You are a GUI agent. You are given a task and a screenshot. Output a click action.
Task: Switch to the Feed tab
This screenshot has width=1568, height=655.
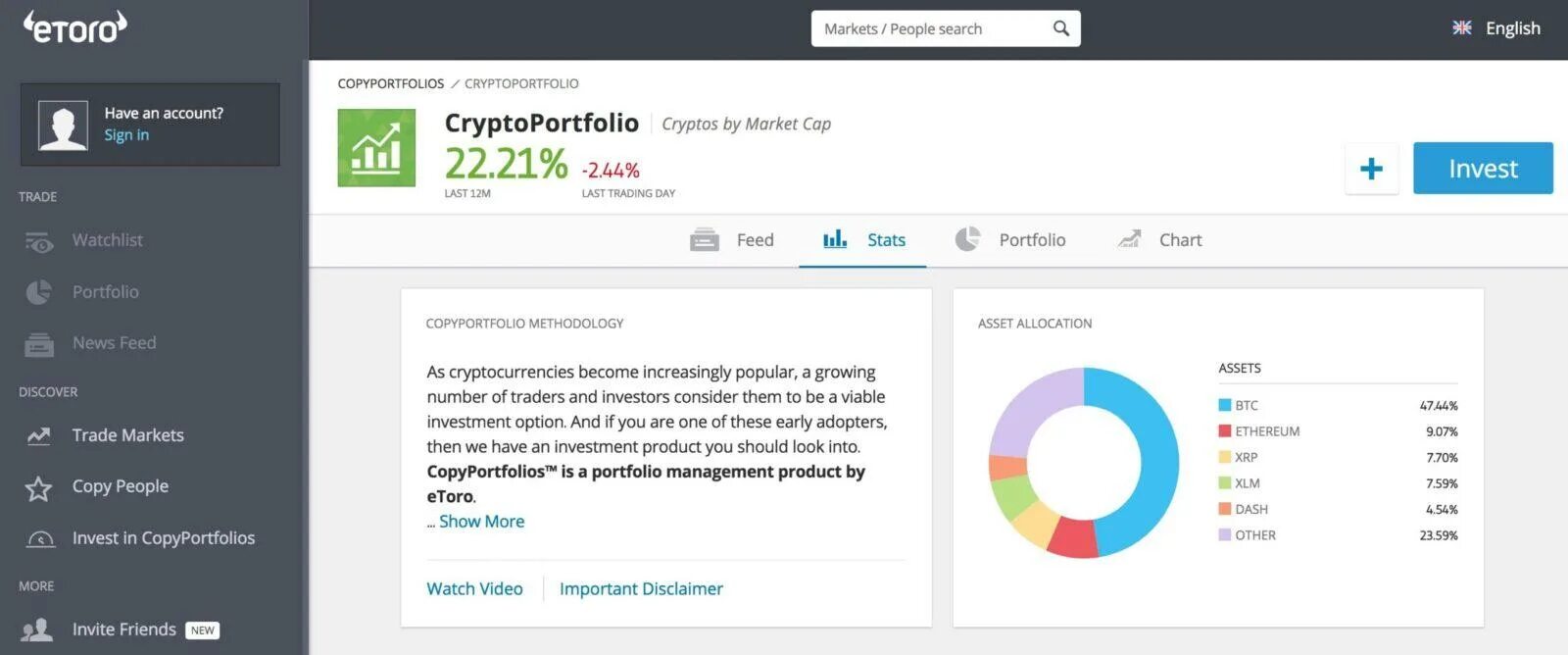pos(732,240)
